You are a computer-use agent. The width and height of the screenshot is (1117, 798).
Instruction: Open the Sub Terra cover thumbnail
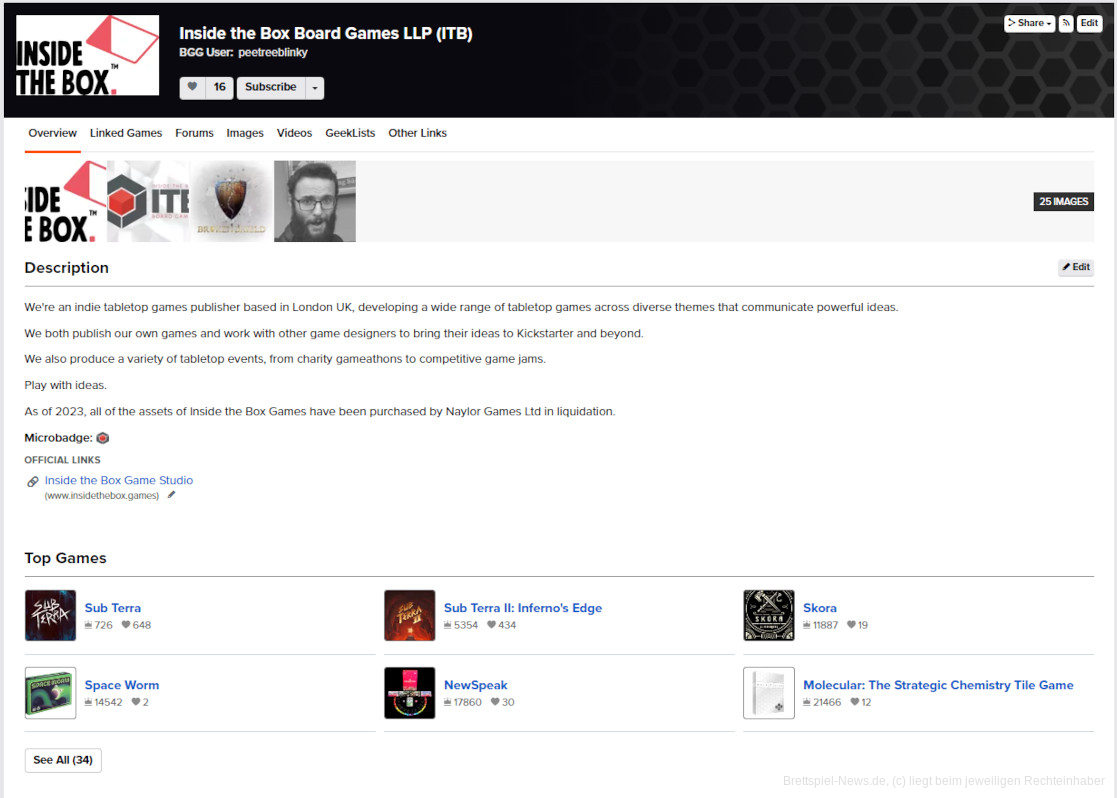coord(50,615)
